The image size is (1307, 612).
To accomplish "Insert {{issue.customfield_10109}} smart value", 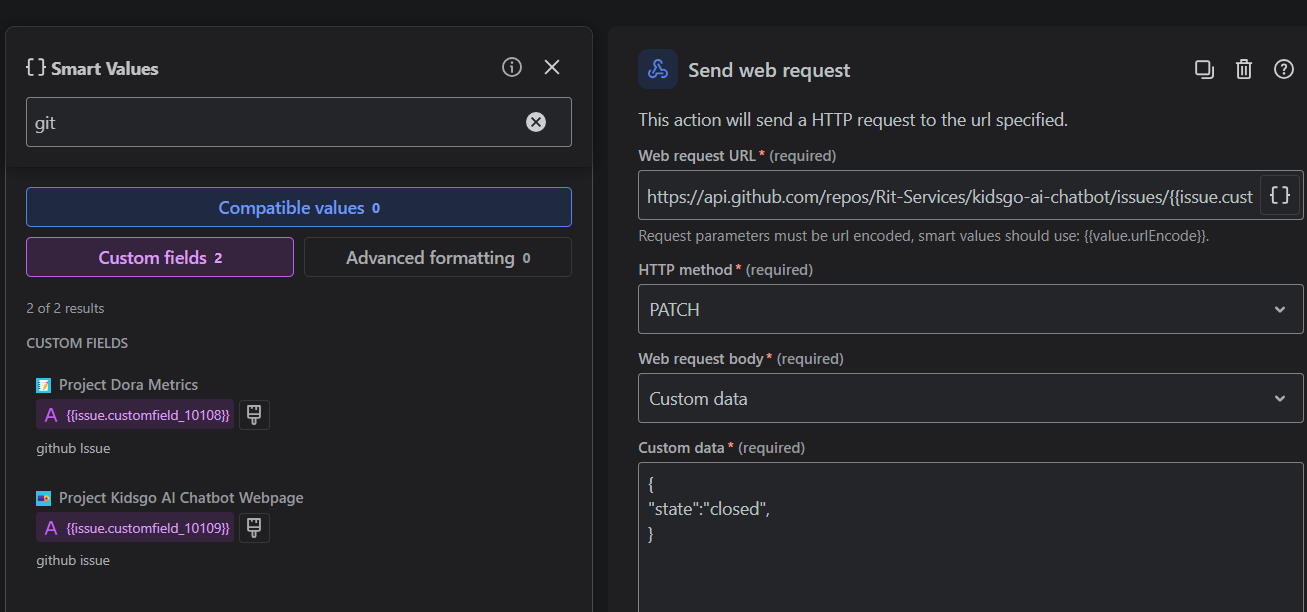I will click(x=135, y=527).
